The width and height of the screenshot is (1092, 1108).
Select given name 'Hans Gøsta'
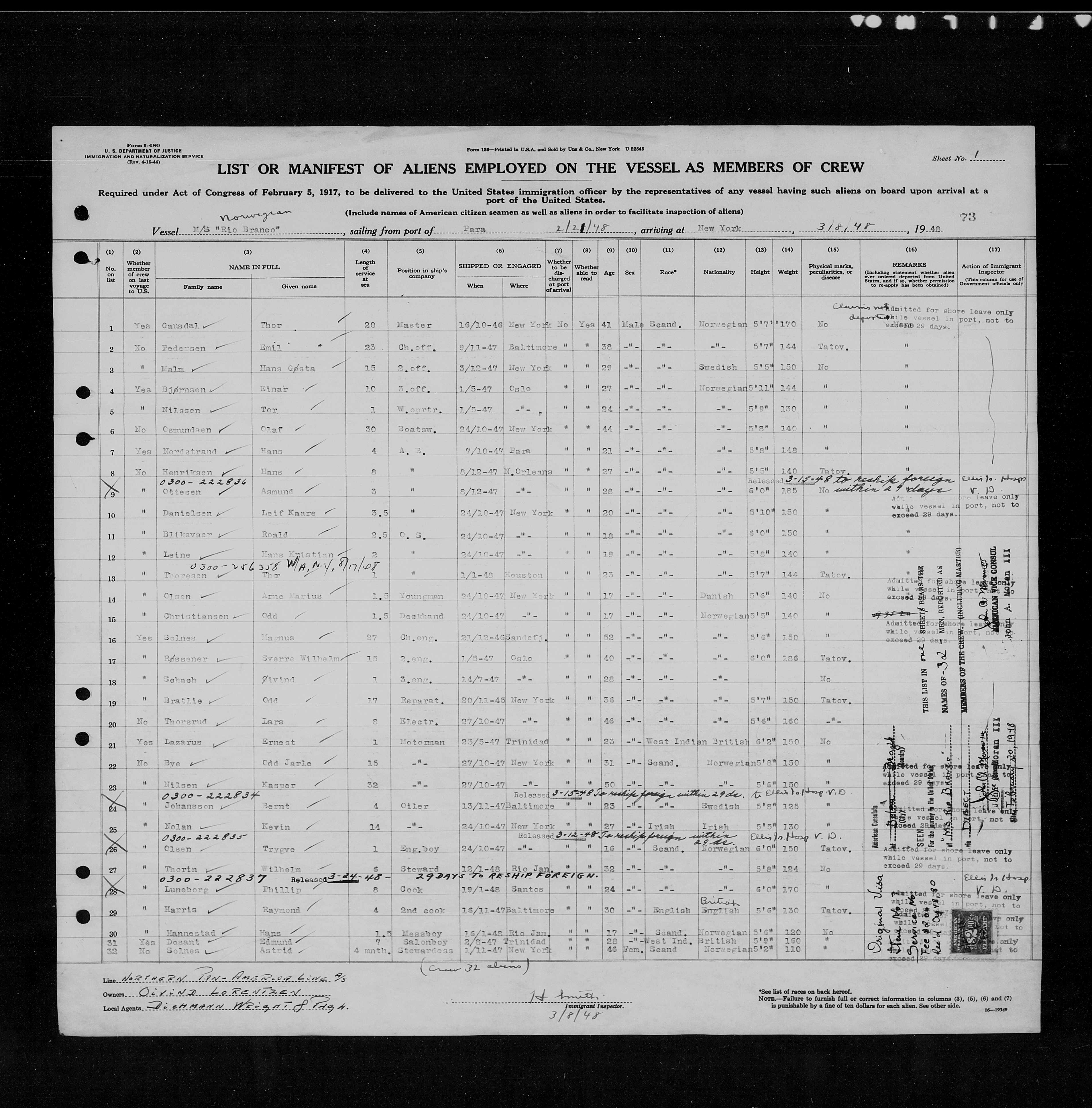click(288, 369)
